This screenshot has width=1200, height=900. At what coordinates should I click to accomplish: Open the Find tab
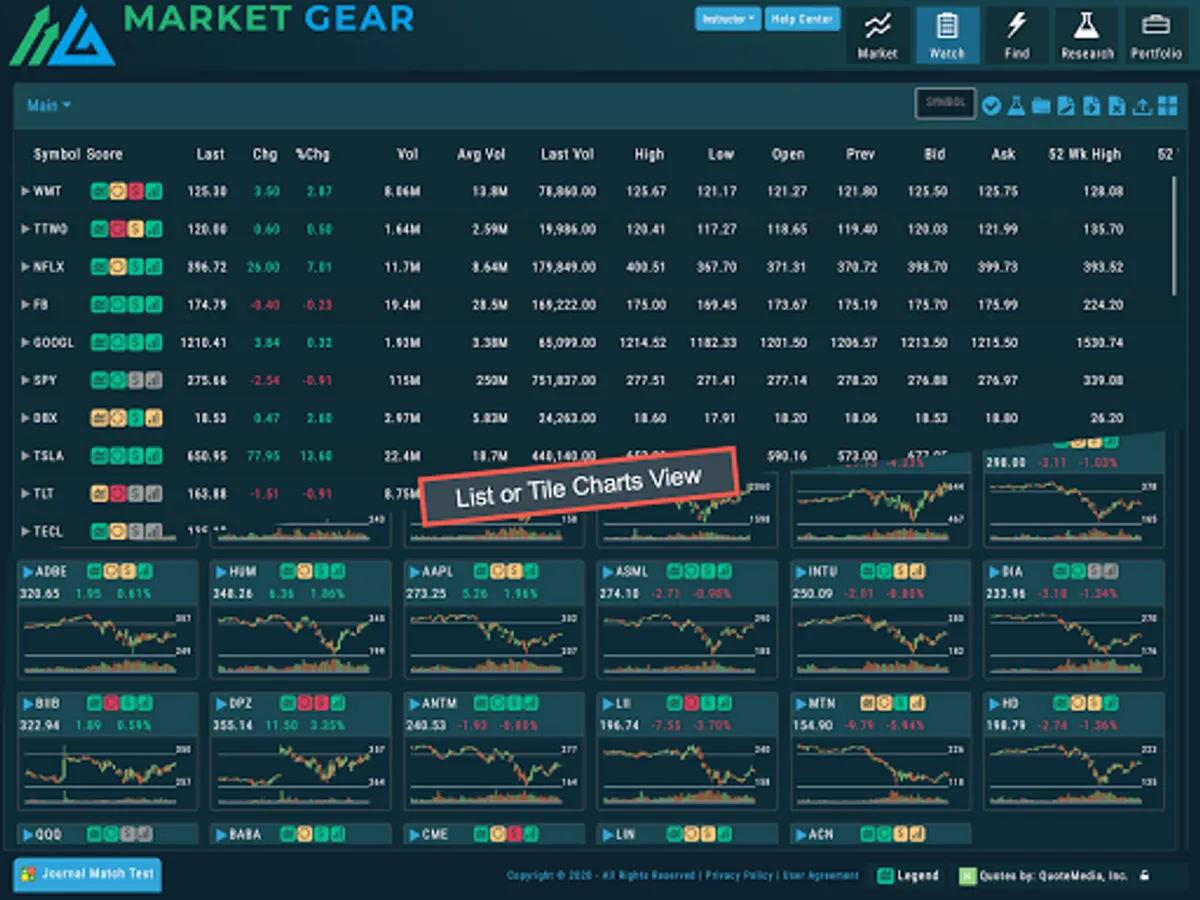[1017, 35]
